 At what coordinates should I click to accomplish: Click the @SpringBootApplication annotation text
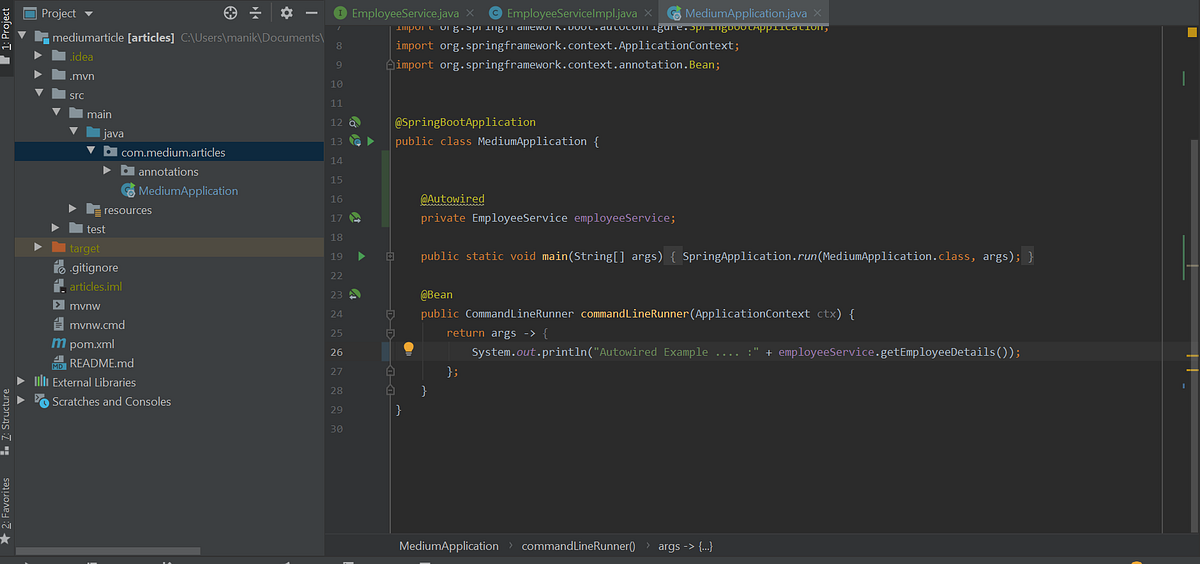pyautogui.click(x=465, y=122)
